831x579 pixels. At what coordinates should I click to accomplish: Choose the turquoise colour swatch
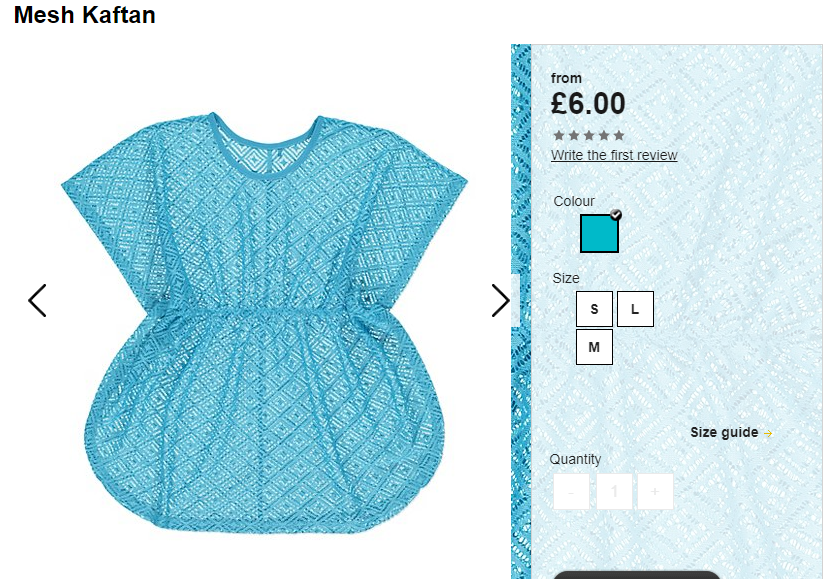(599, 234)
